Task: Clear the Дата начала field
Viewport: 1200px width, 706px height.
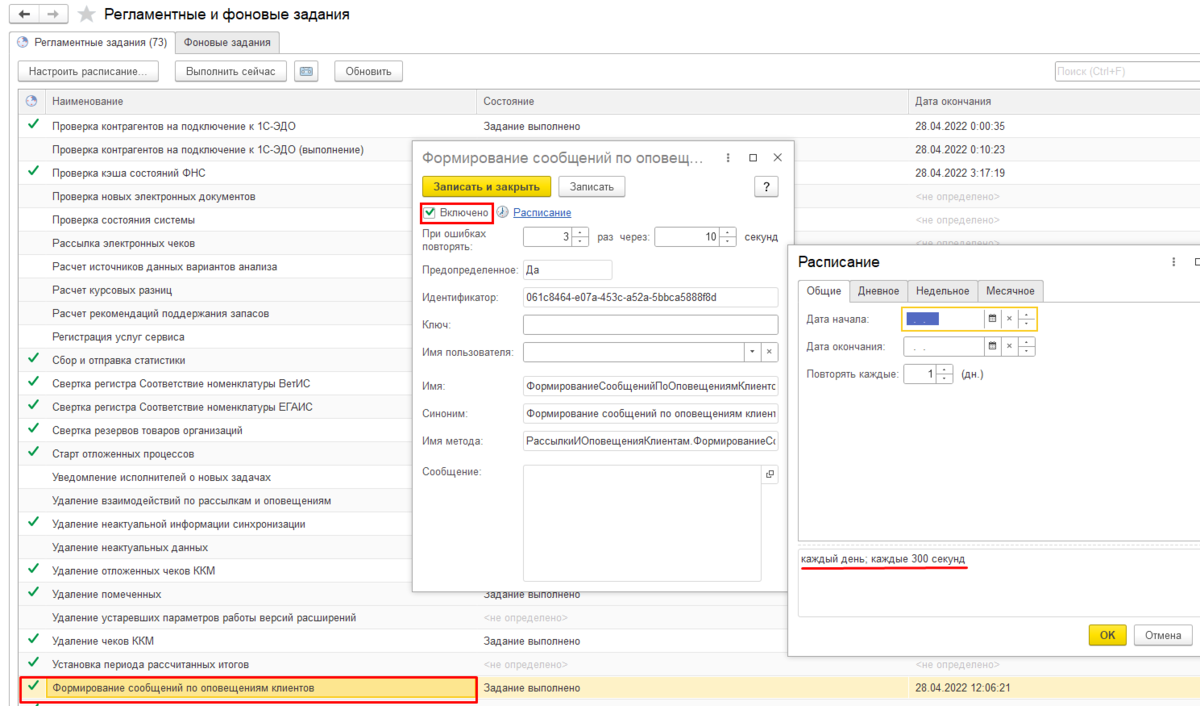Action: coord(1010,318)
